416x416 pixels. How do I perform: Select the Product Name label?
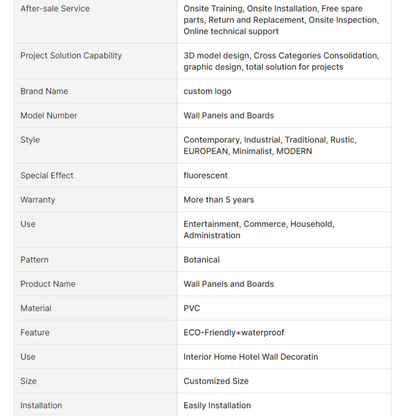(x=48, y=284)
